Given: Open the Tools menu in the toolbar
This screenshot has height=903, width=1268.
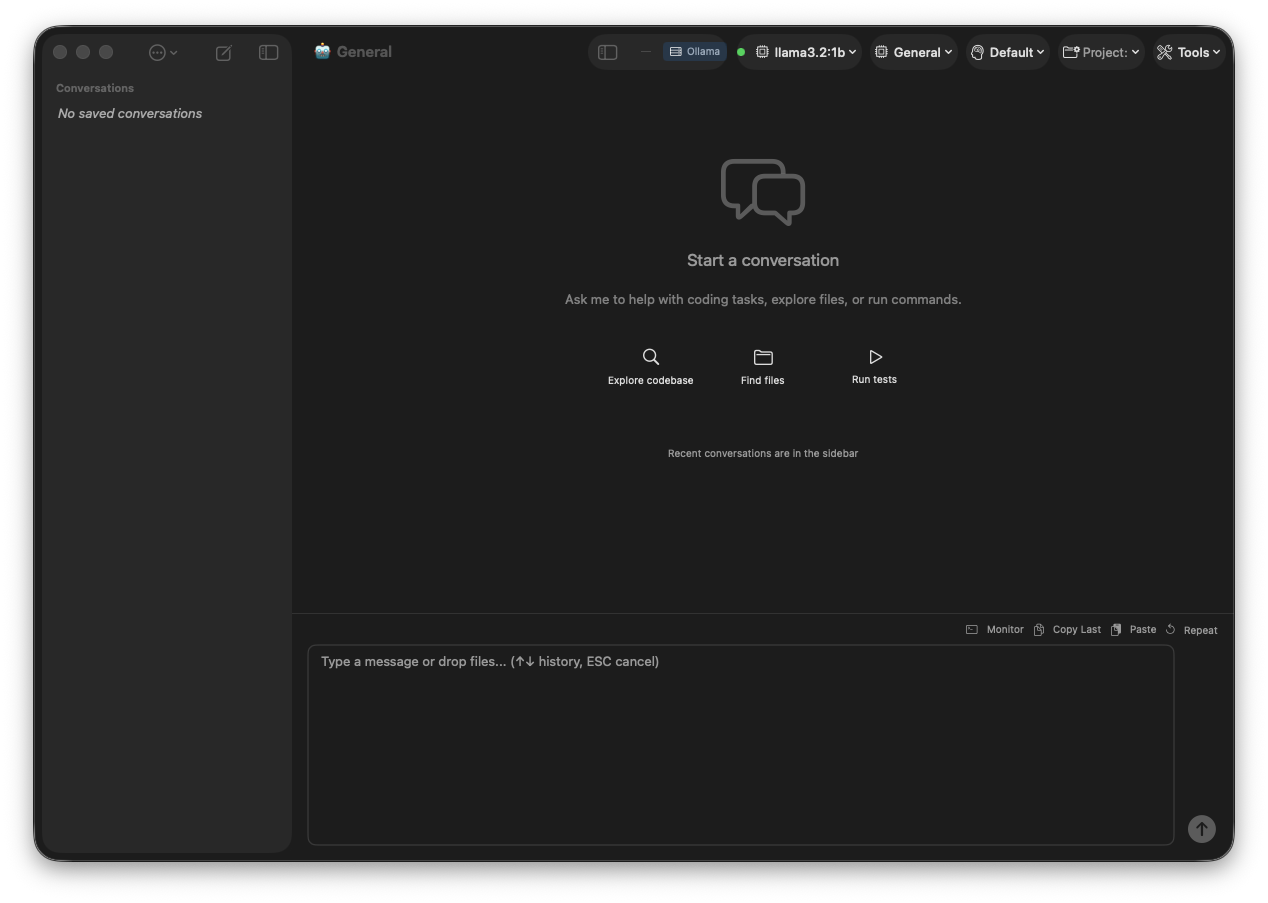Looking at the screenshot, I should click(1188, 51).
